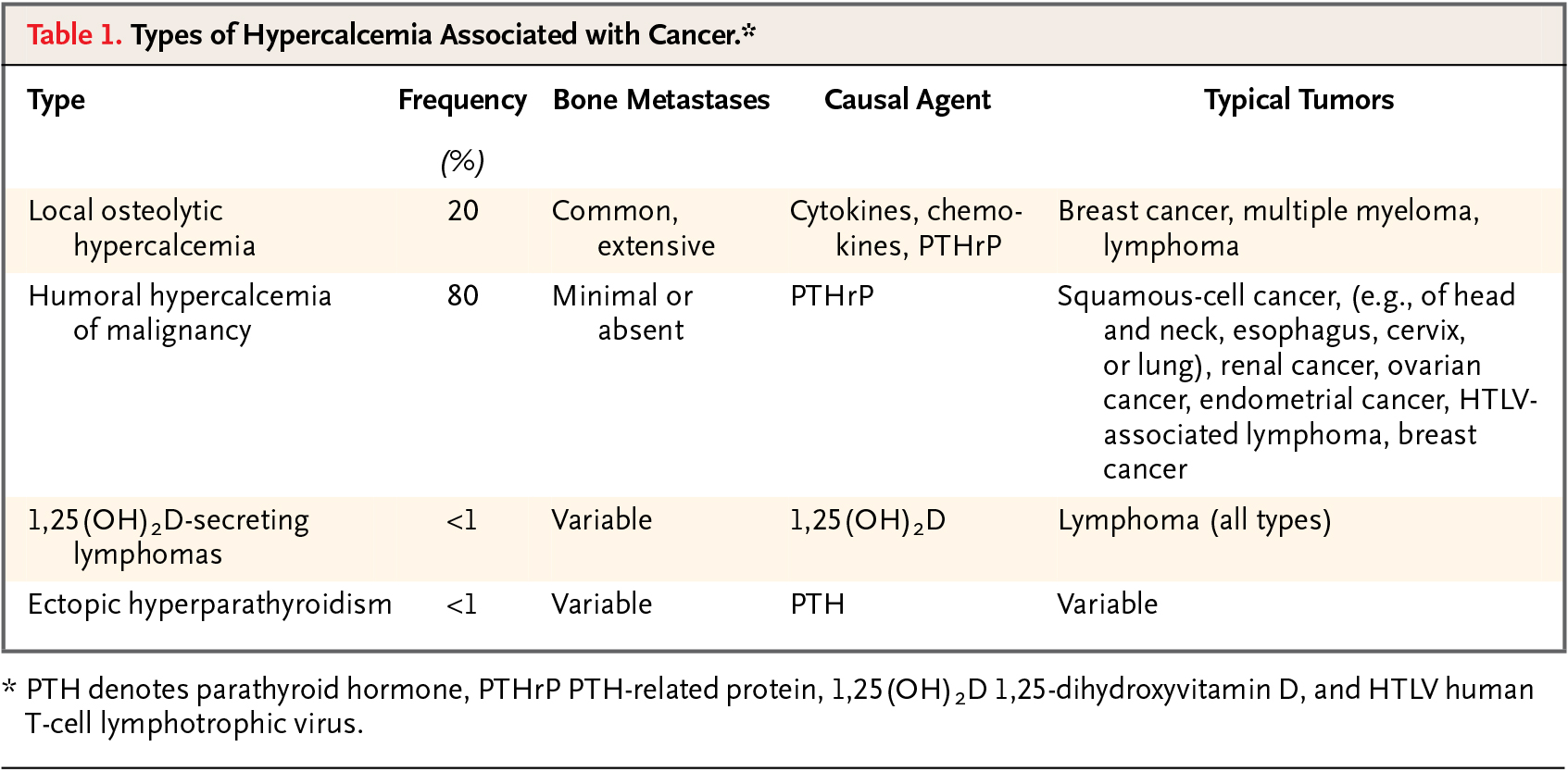The height and width of the screenshot is (772, 1568).
Task: Select the Type column header
Action: click(56, 100)
